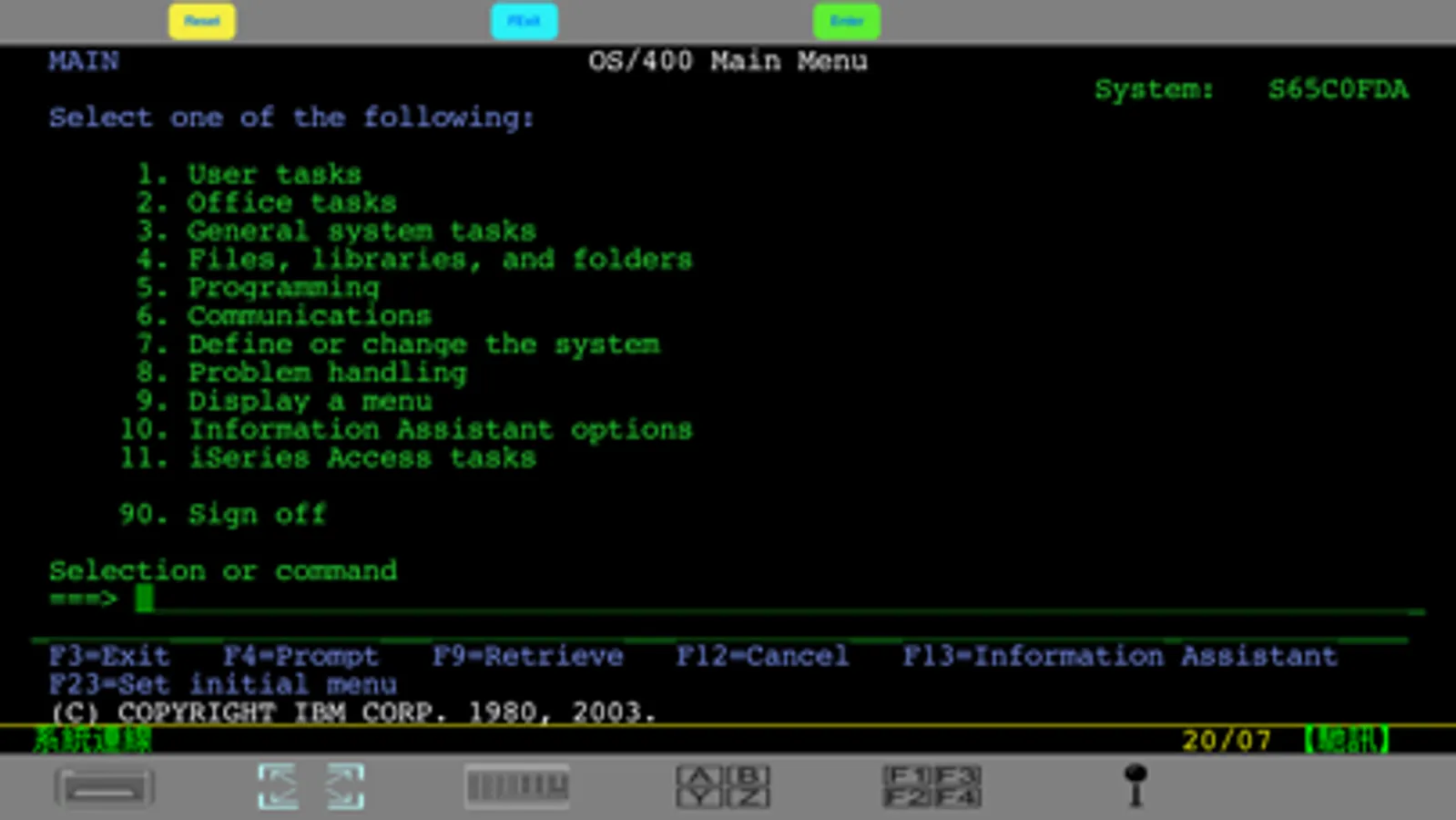The image size is (1456, 820).
Task: Open the F1-F4 function keys icon
Action: (932, 786)
